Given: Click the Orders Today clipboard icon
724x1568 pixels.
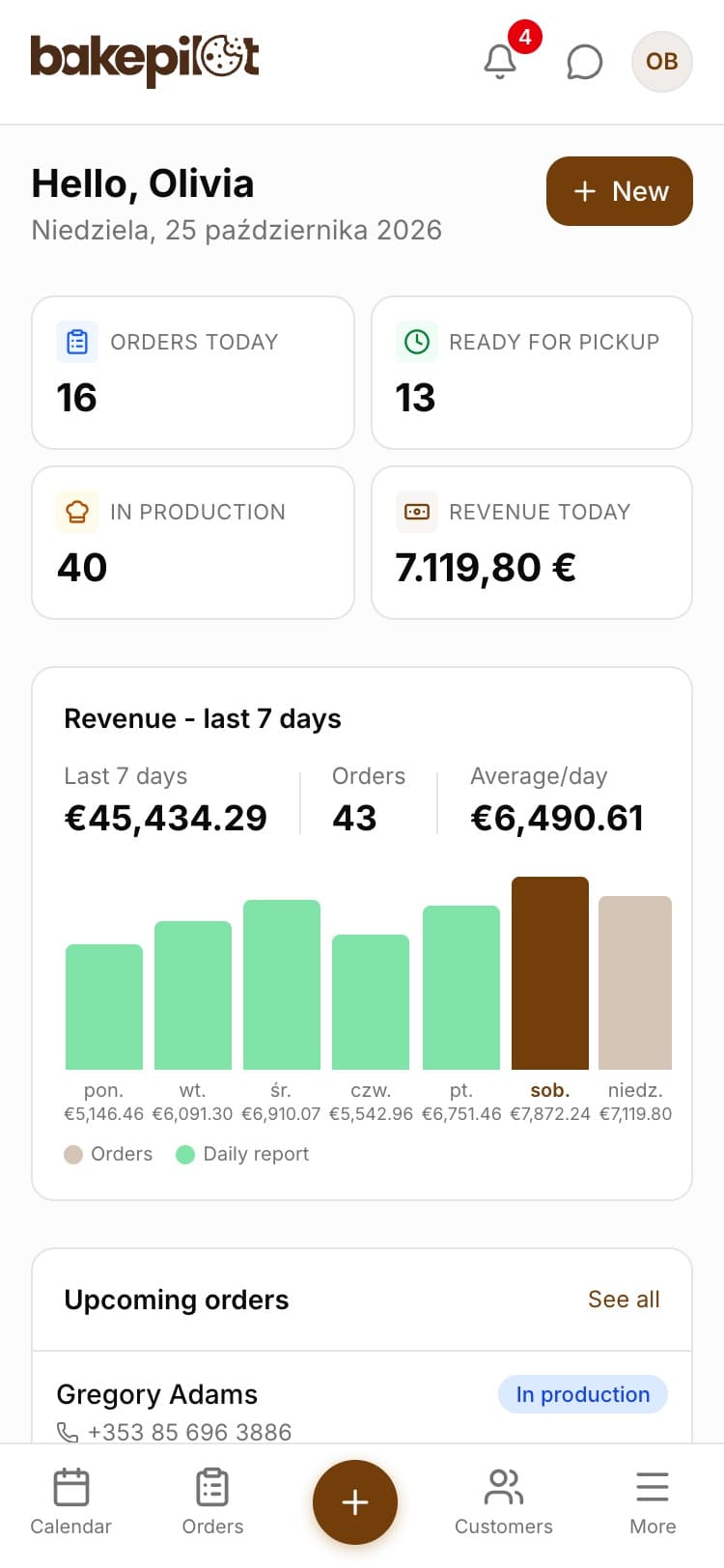Looking at the screenshot, I should coord(77,342).
